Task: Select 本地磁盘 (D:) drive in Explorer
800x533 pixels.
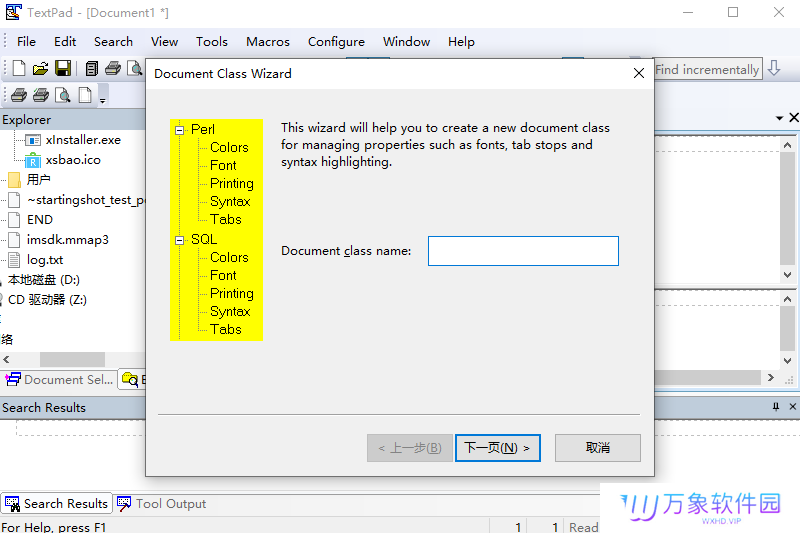Action: pyautogui.click(x=44, y=280)
